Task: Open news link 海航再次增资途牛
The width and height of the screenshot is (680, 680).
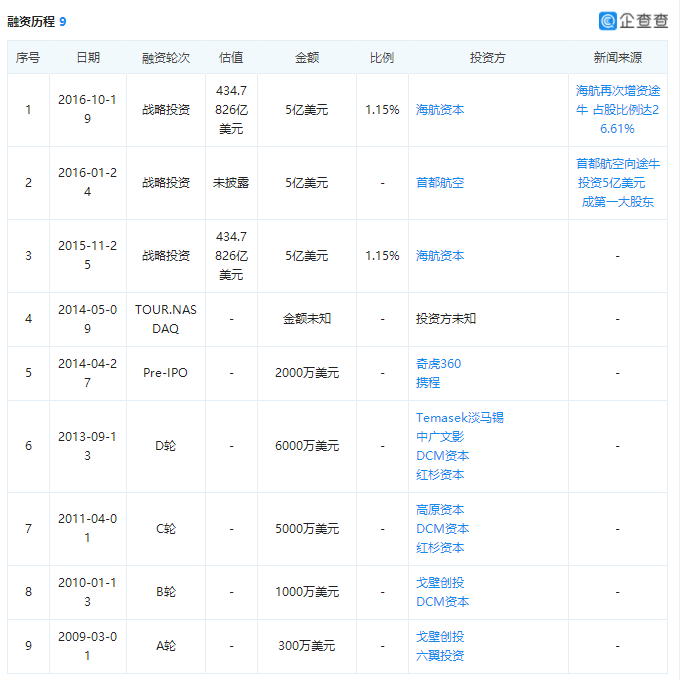Action: pyautogui.click(x=618, y=110)
